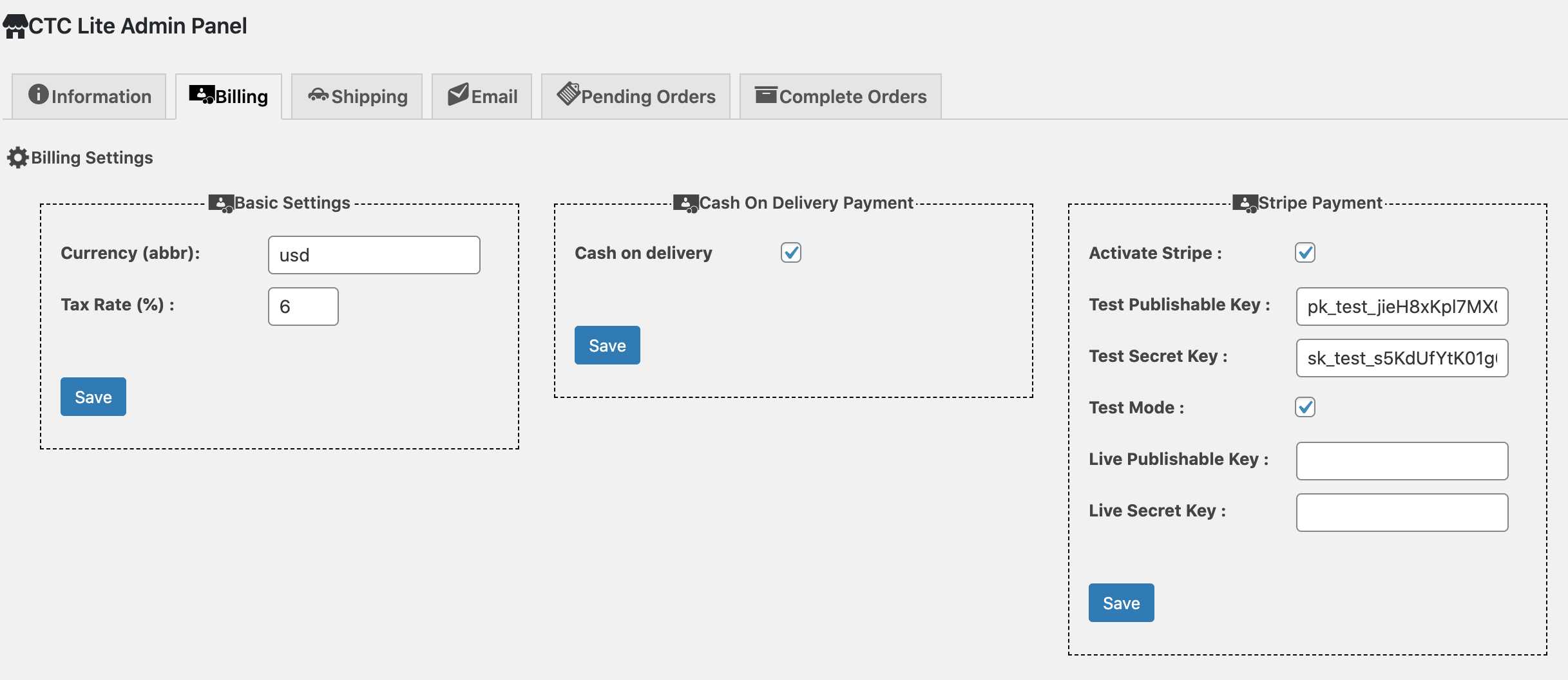Click the Cash On Delivery Payment header icon

pyautogui.click(x=686, y=203)
